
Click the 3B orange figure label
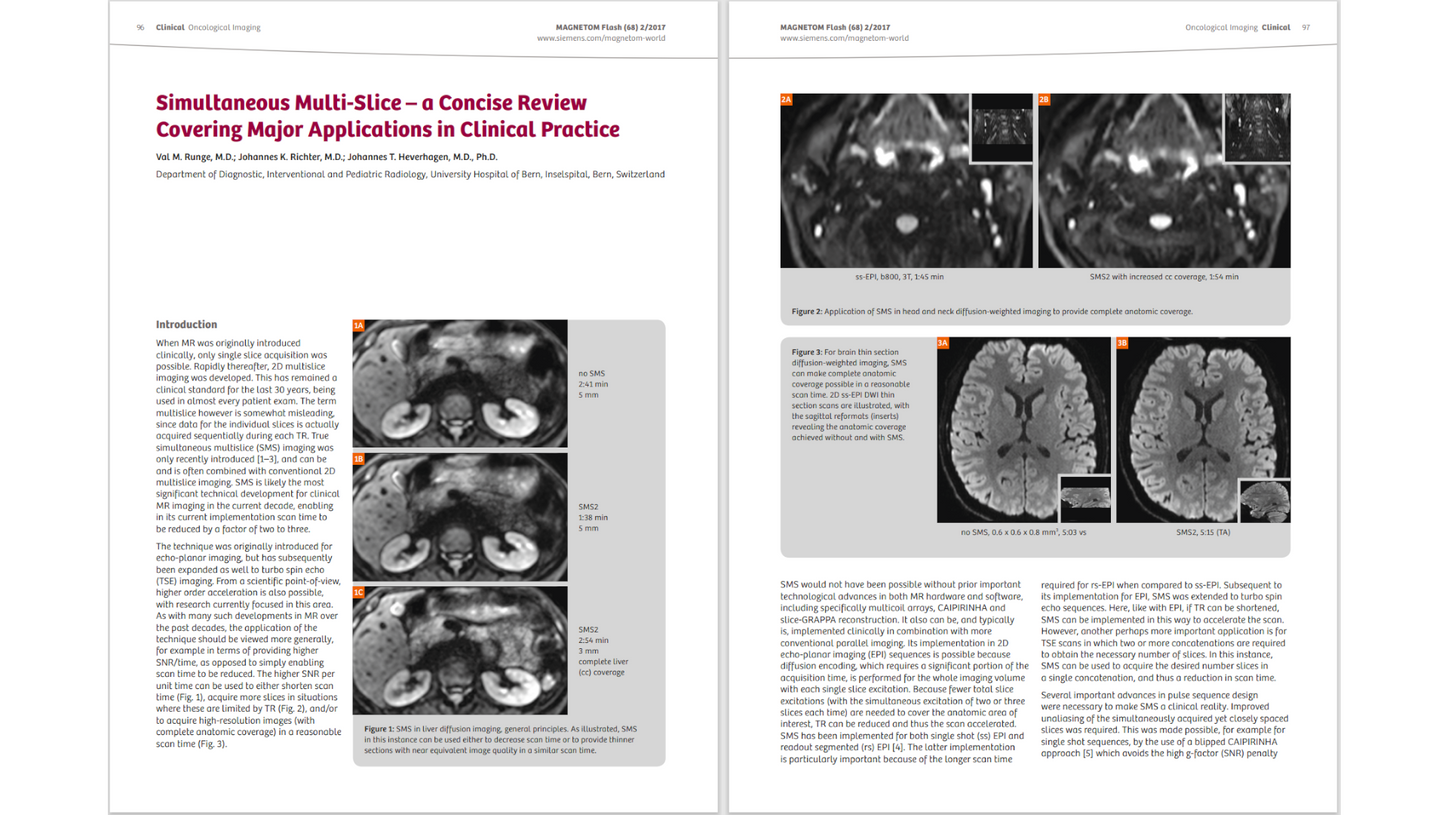click(1121, 343)
